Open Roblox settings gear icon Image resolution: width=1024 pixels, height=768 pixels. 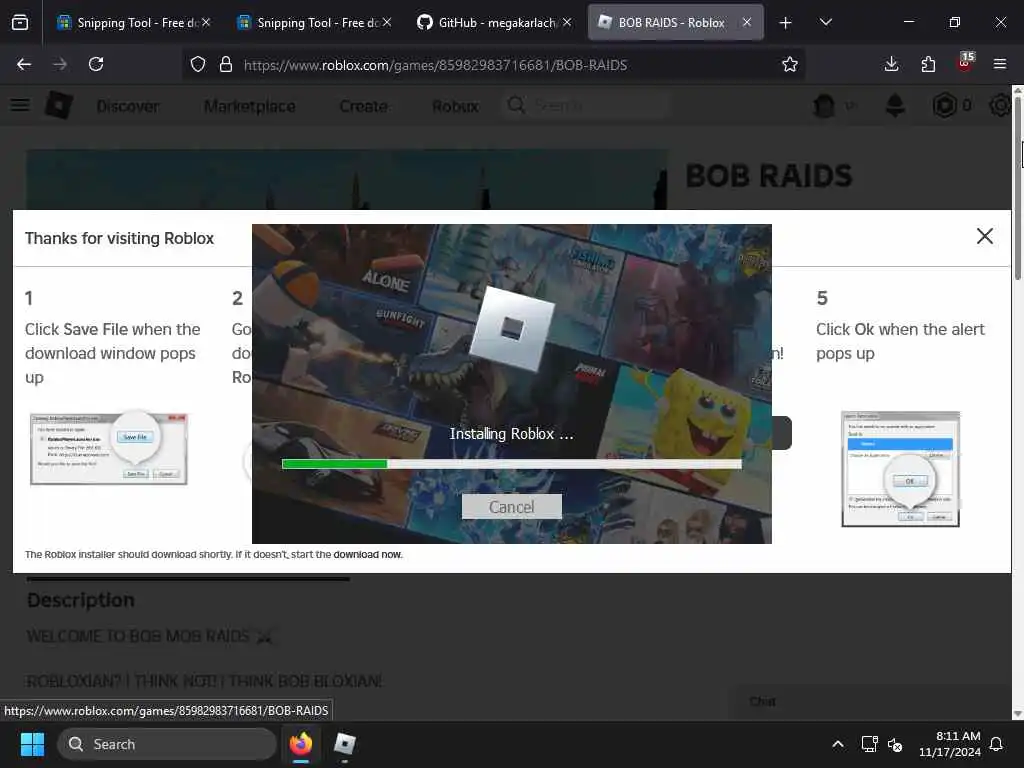pyautogui.click(x=1000, y=105)
